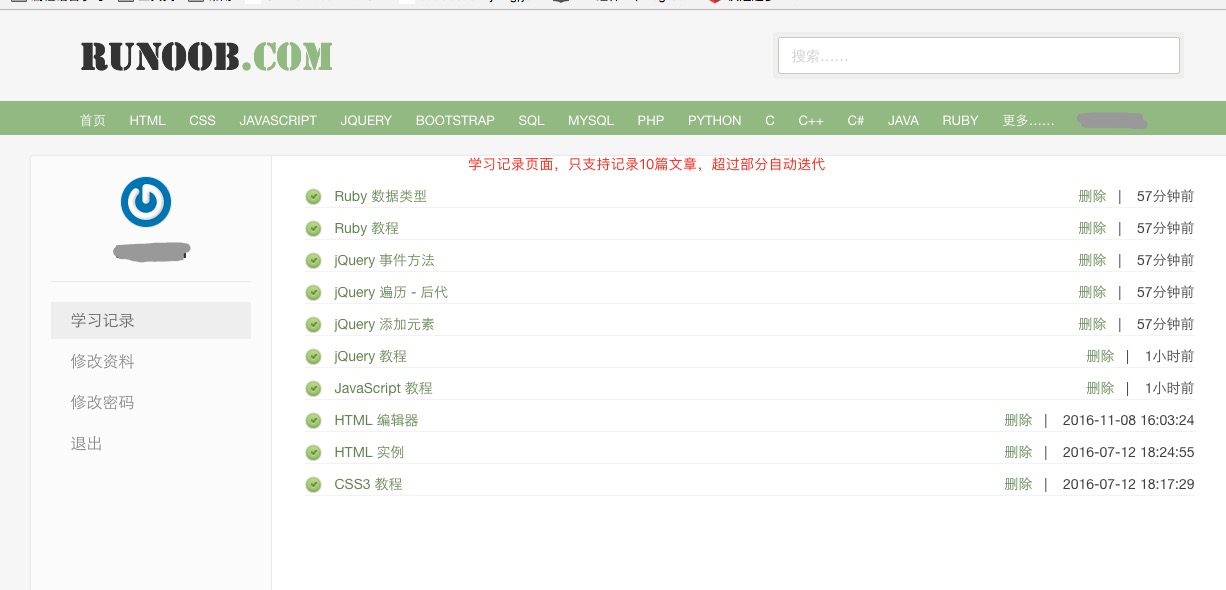Click green check icon beside CSS3 教程
Screen dimensions: 1226x590
click(313, 485)
